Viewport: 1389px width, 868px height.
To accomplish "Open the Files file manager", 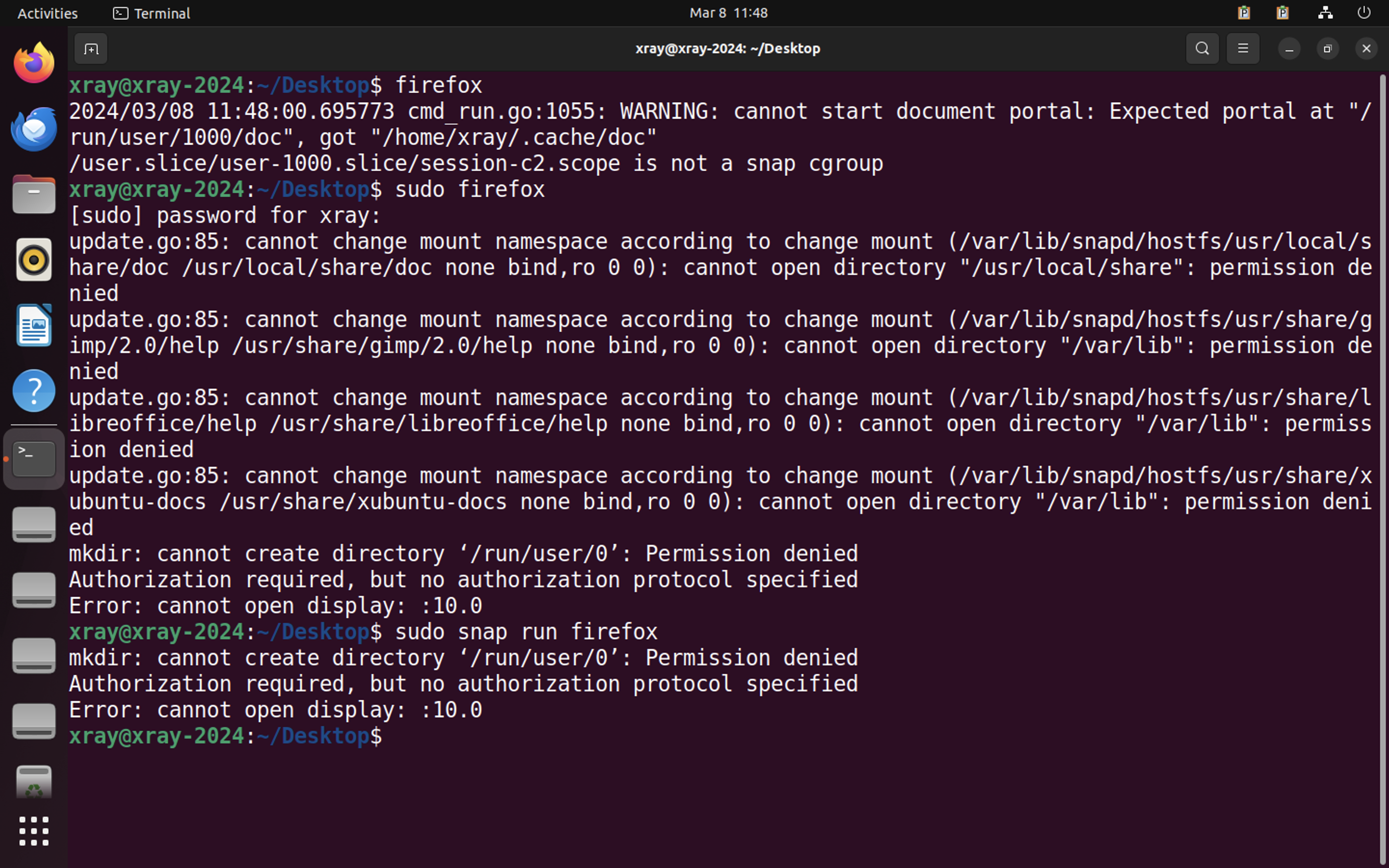I will coord(34,194).
